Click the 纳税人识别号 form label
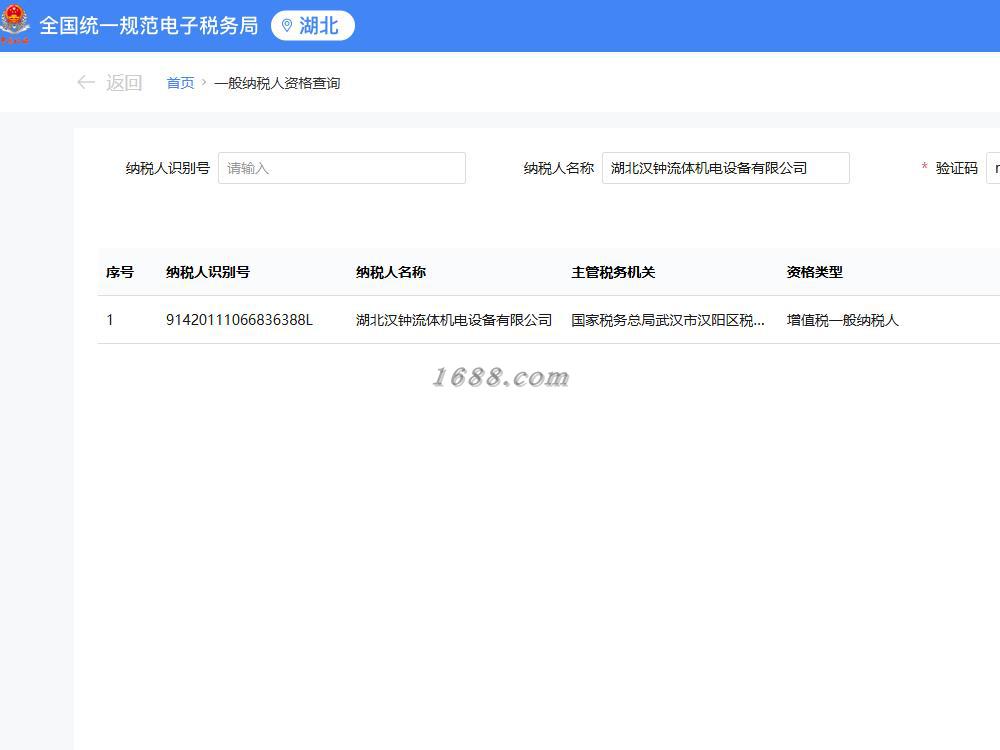This screenshot has width=1000, height=750. click(168, 168)
